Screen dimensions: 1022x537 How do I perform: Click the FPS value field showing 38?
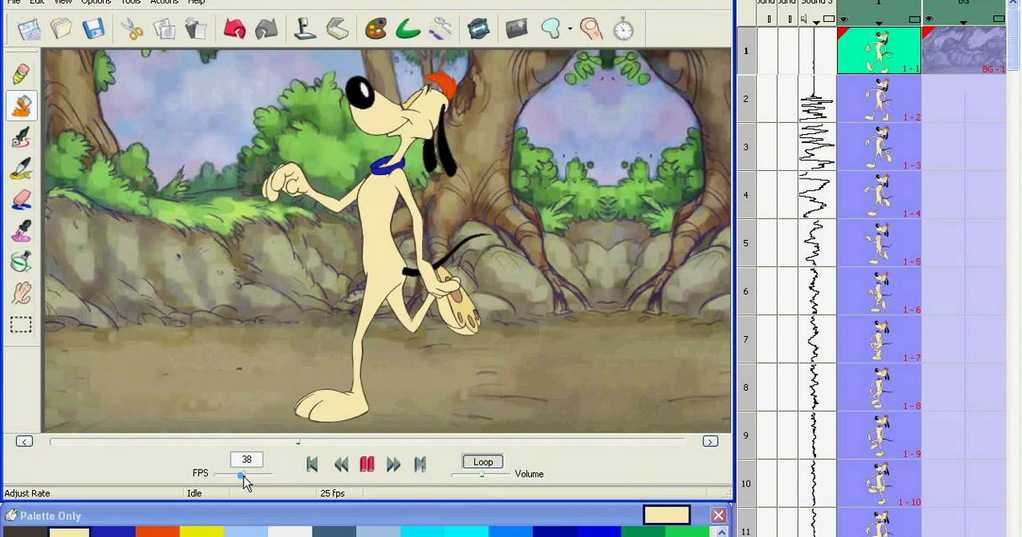pos(246,459)
